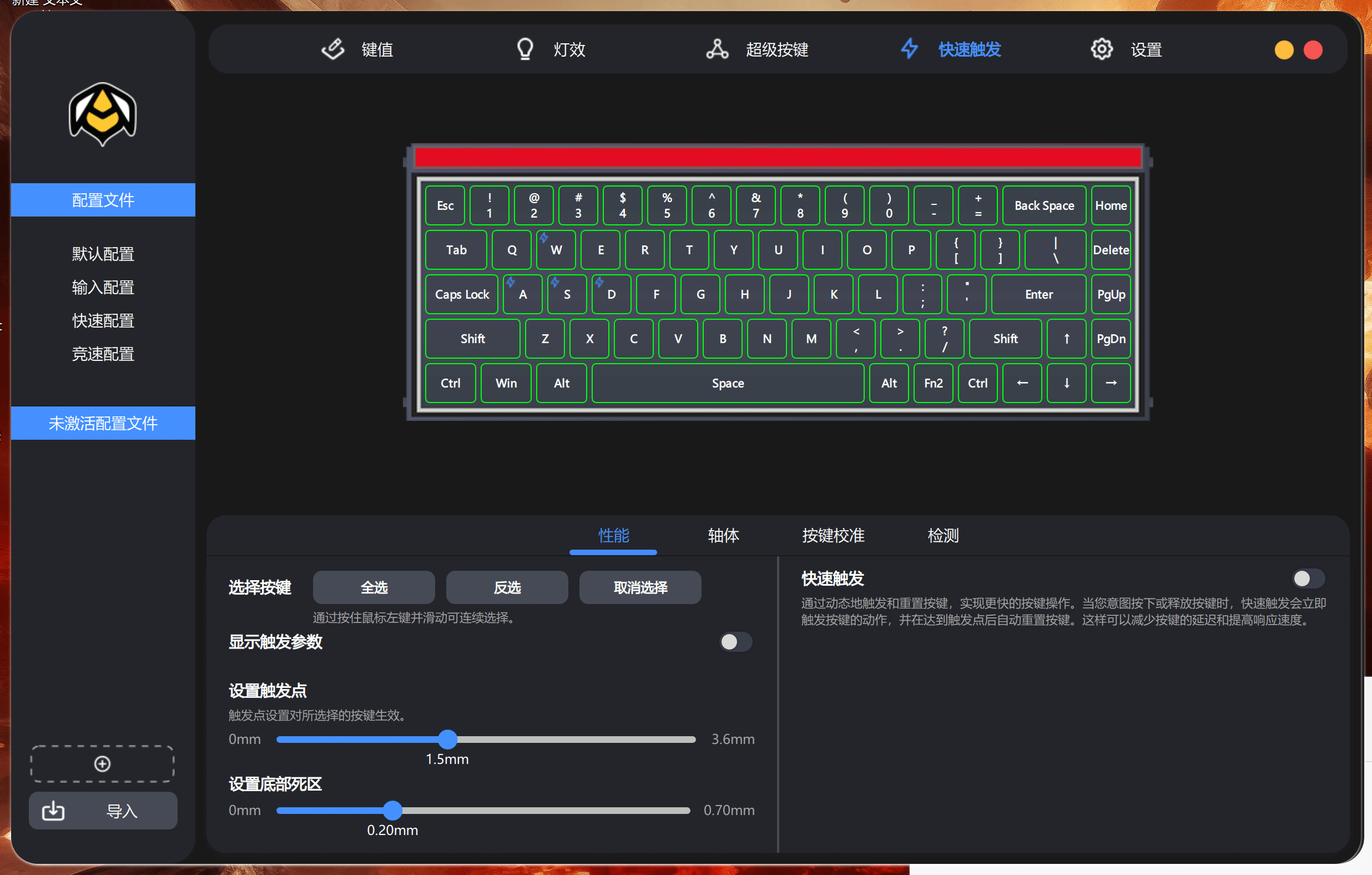Click the 导入 import button
This screenshot has width=1372, height=875.
(x=103, y=810)
